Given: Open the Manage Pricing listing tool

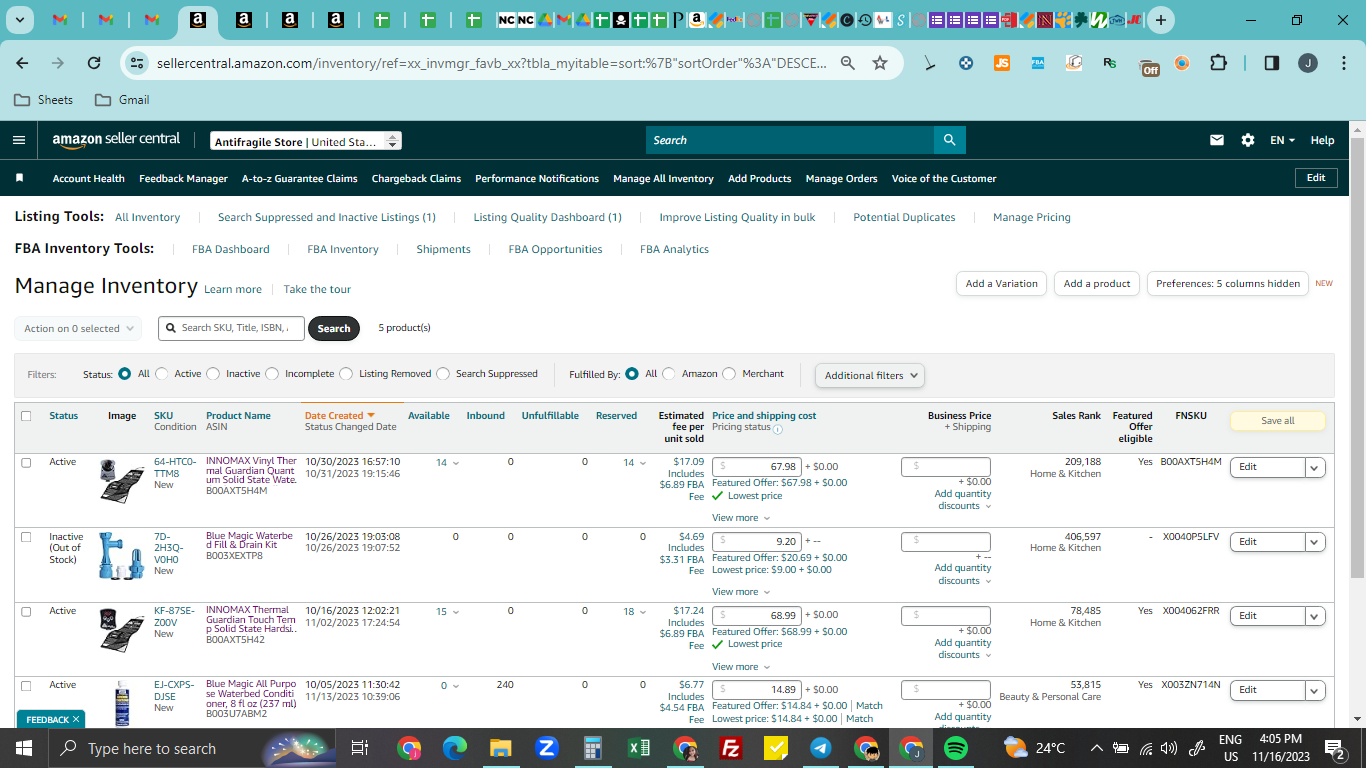Looking at the screenshot, I should coord(1032,217).
